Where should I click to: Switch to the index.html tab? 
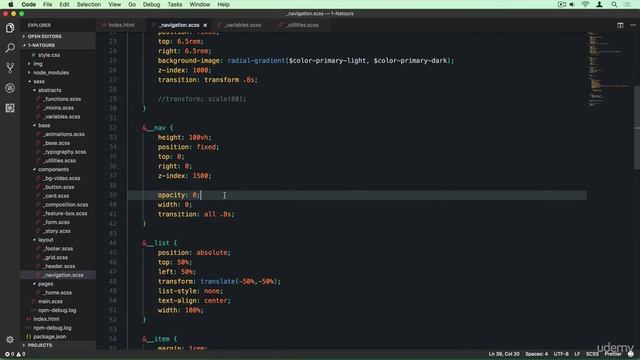121,25
